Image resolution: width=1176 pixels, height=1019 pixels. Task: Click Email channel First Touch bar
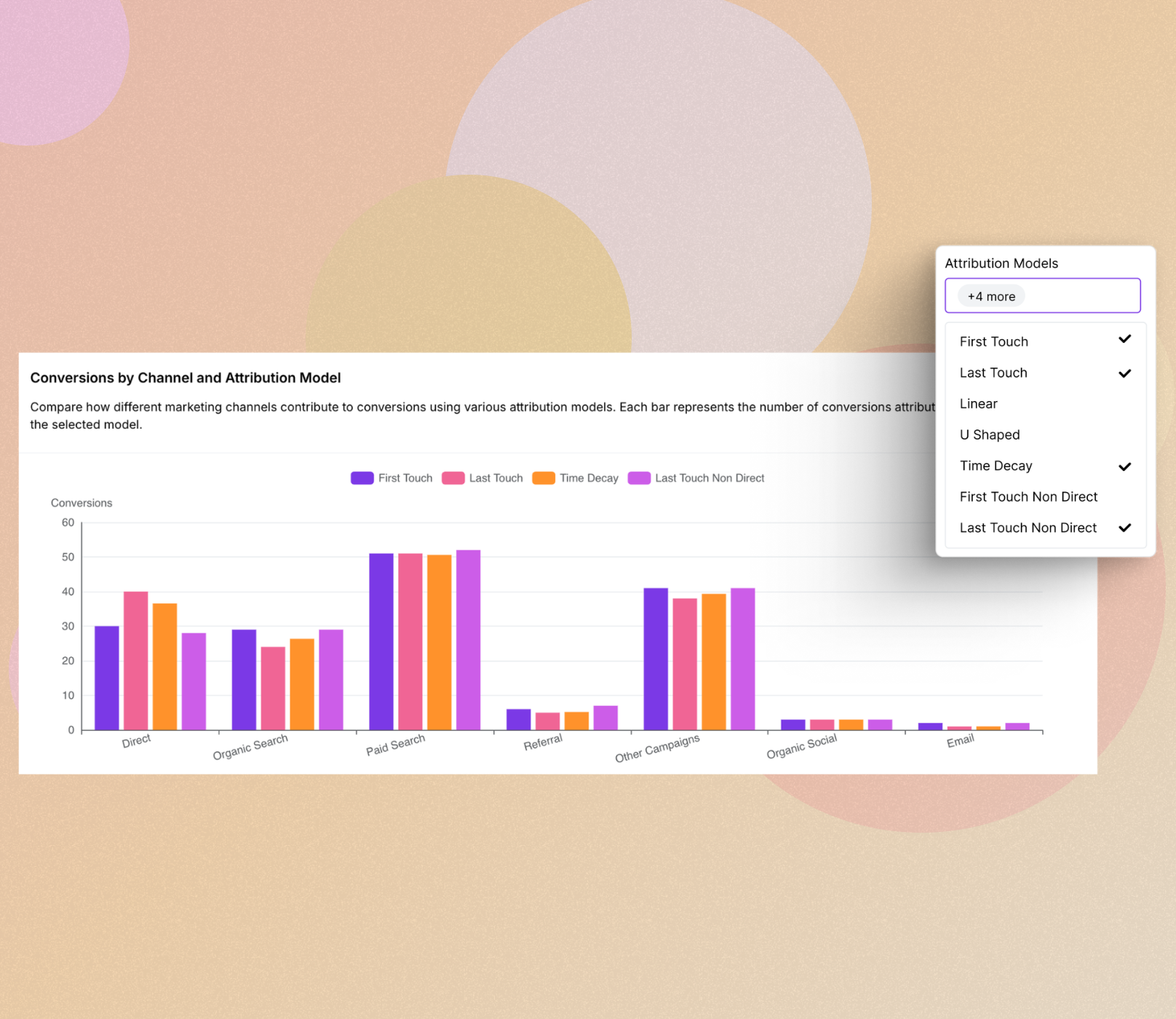click(x=930, y=726)
